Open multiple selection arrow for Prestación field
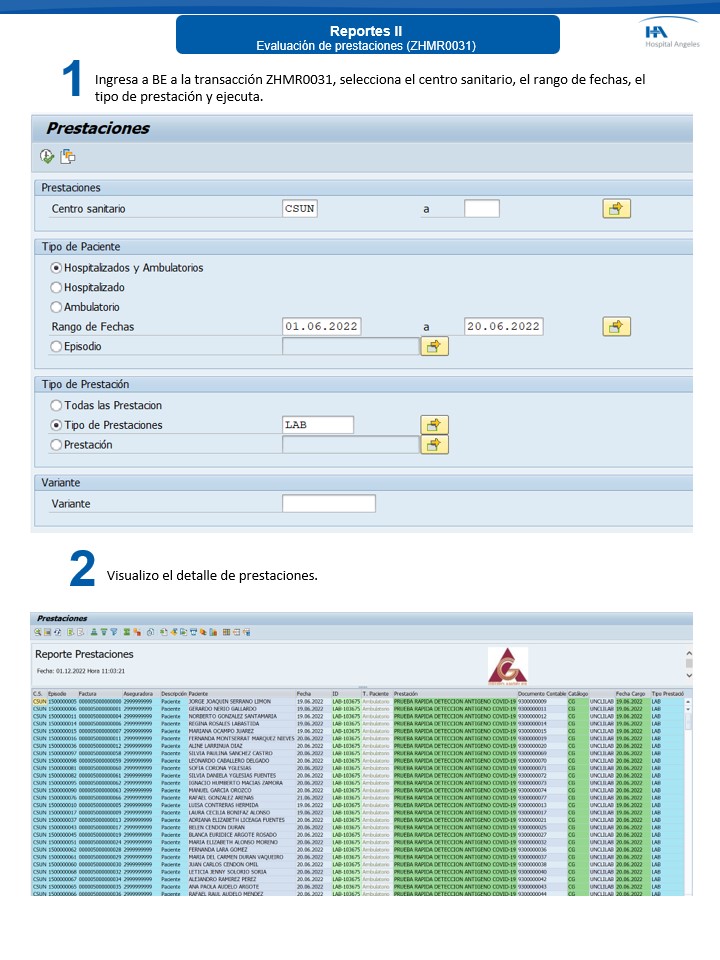This screenshot has width=720, height=960. [434, 444]
